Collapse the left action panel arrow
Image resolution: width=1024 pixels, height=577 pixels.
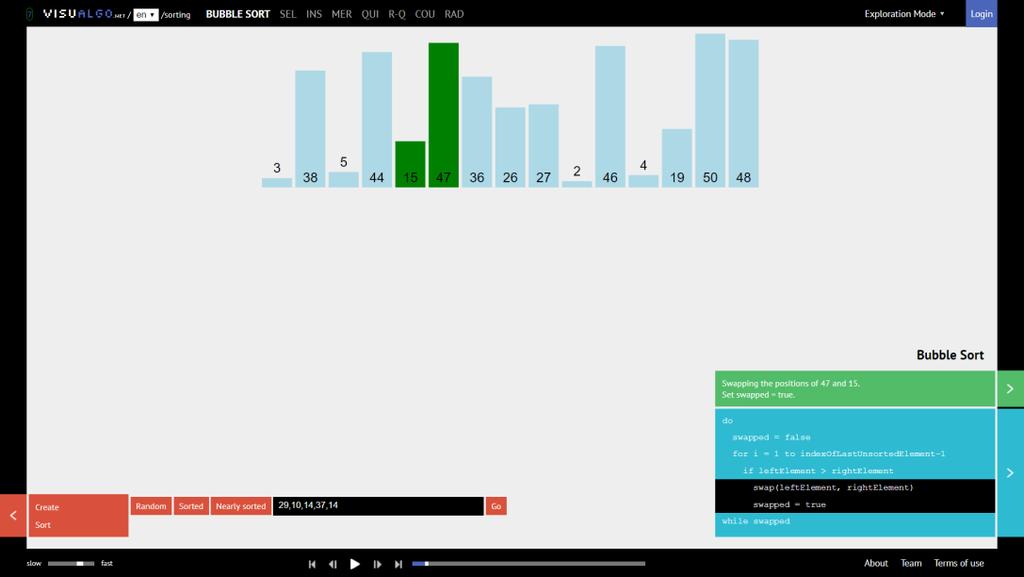point(13,516)
